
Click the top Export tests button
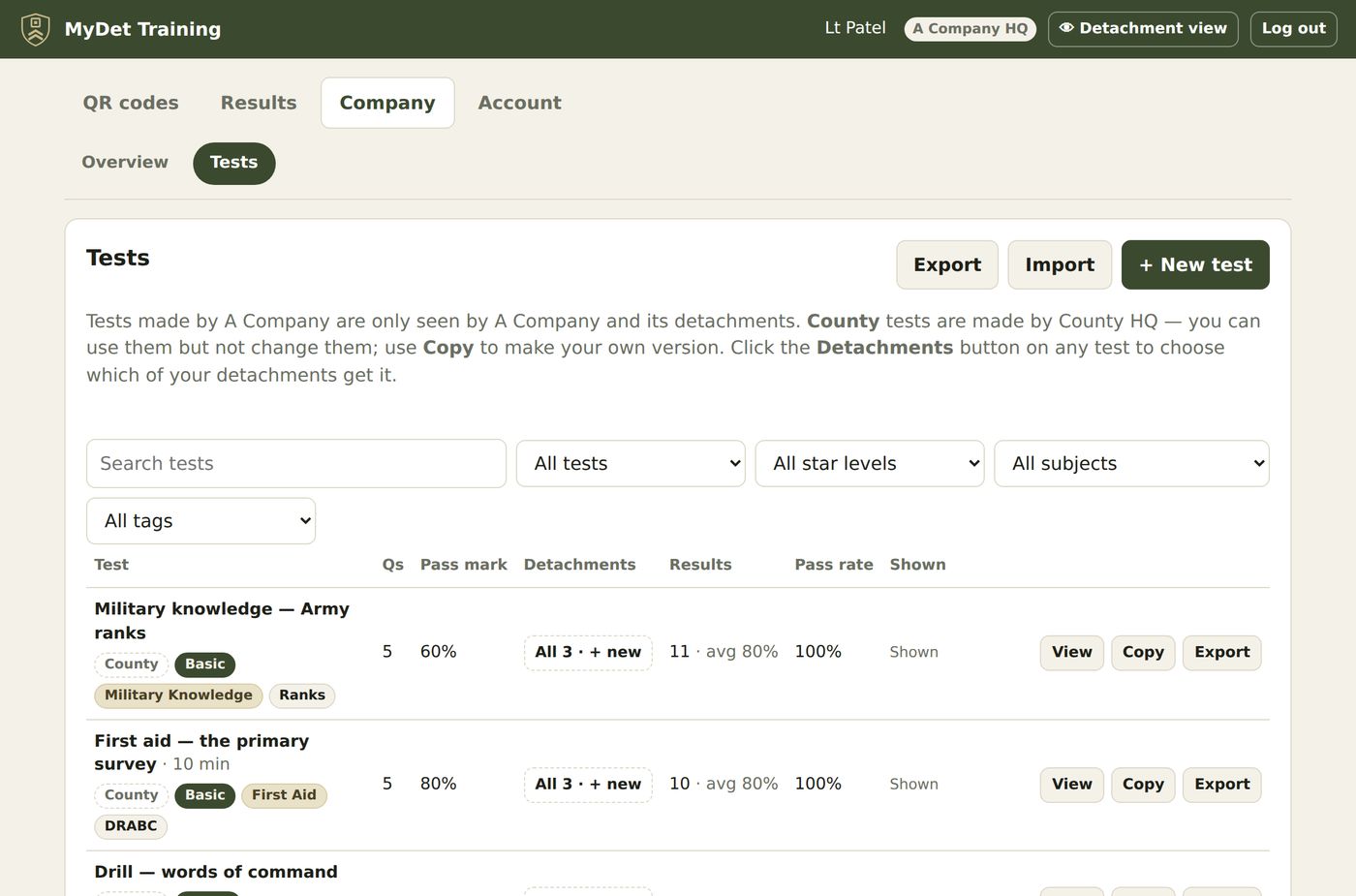(x=947, y=264)
